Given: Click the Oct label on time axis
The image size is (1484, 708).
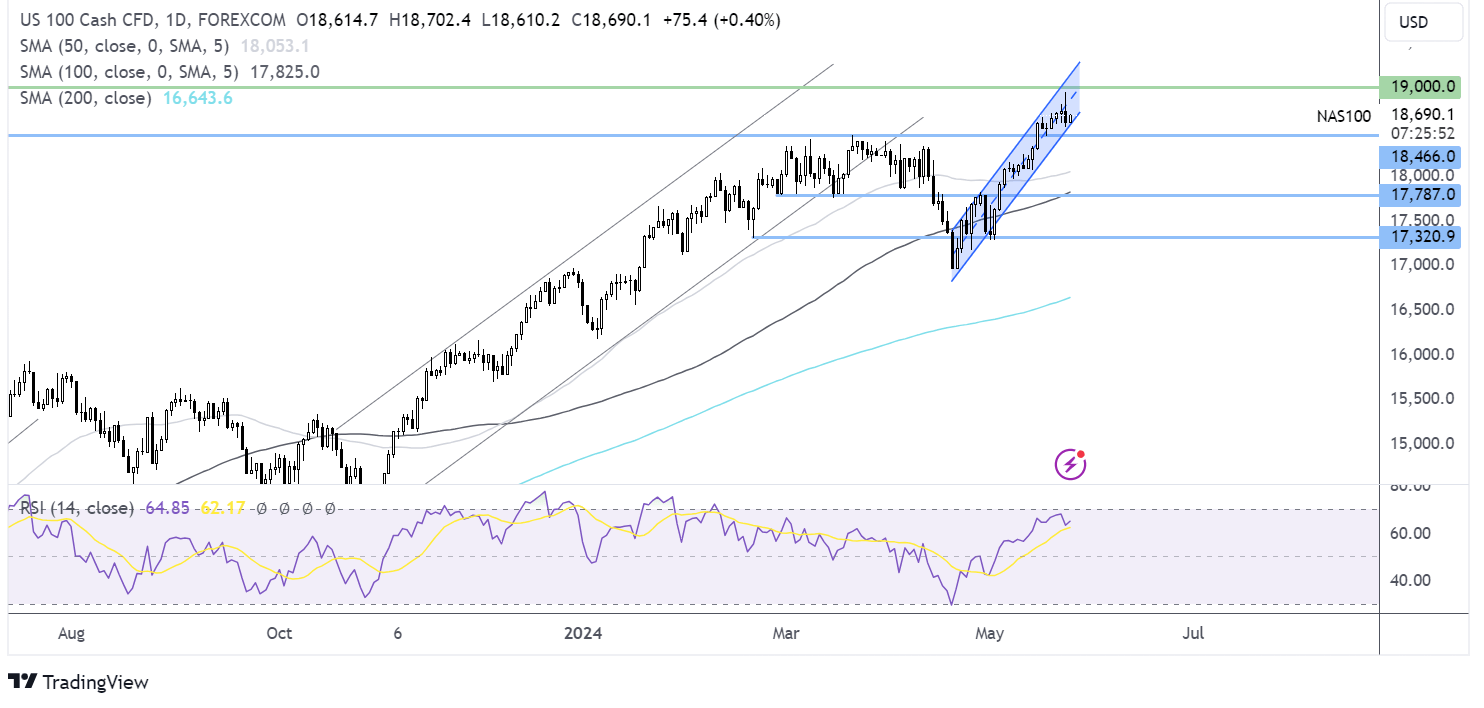Looking at the screenshot, I should 279,633.
